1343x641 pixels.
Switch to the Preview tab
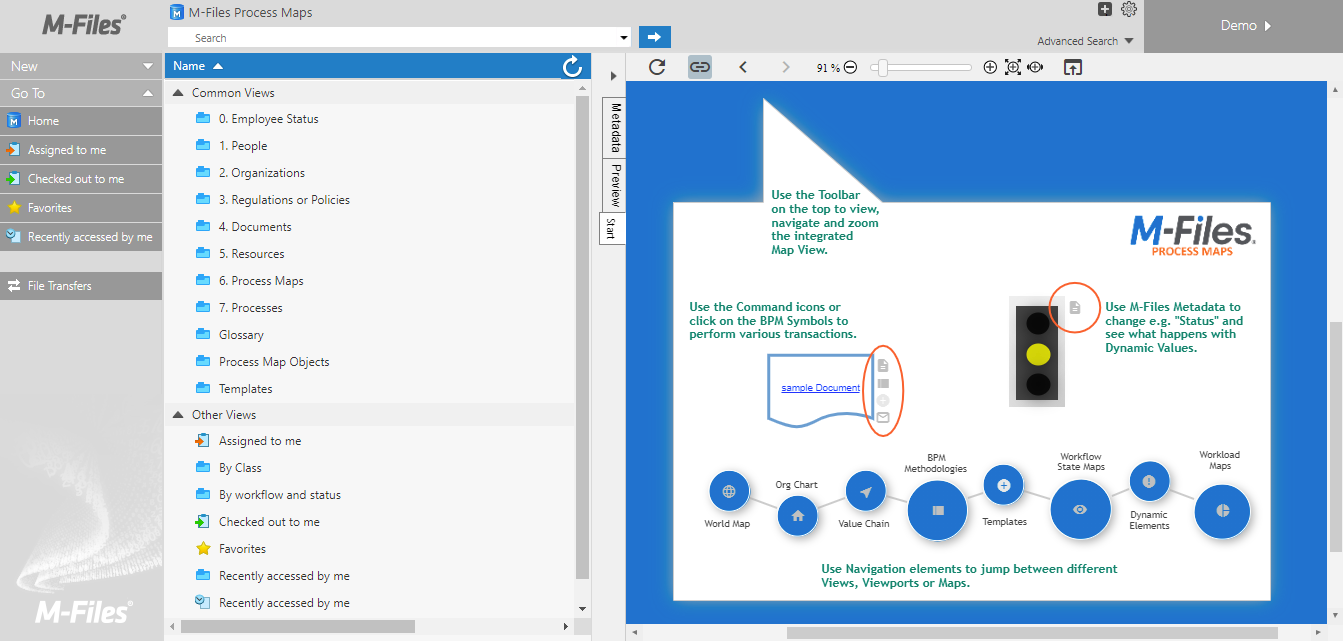point(615,185)
